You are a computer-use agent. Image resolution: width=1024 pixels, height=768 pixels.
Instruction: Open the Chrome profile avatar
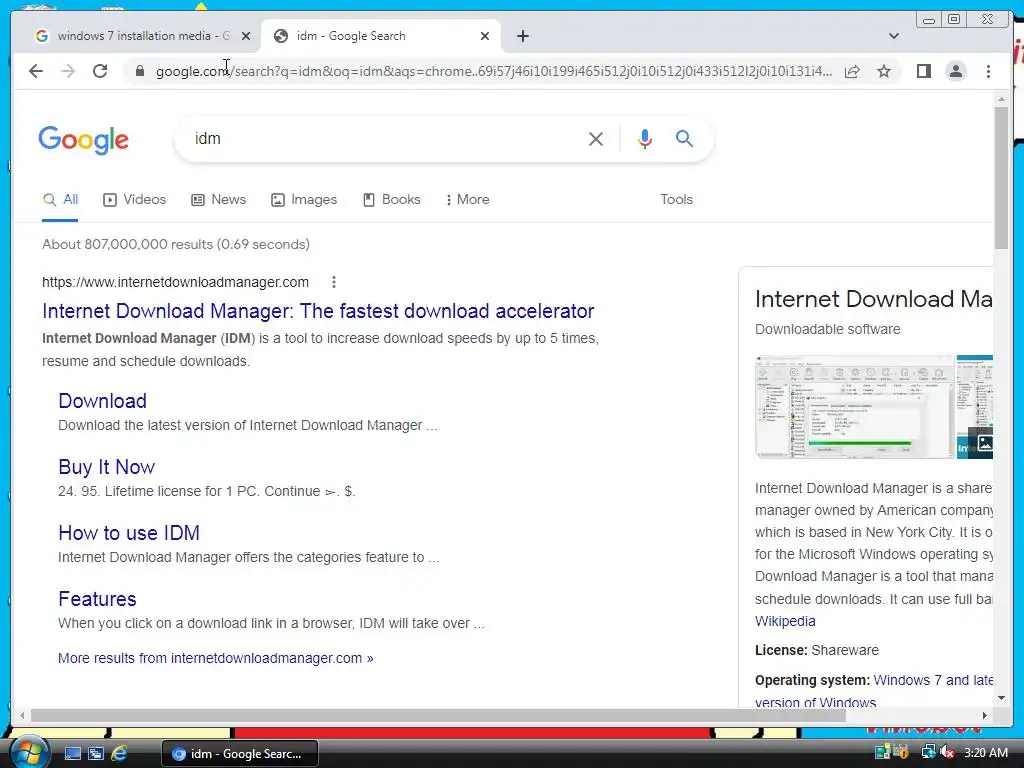[955, 71]
